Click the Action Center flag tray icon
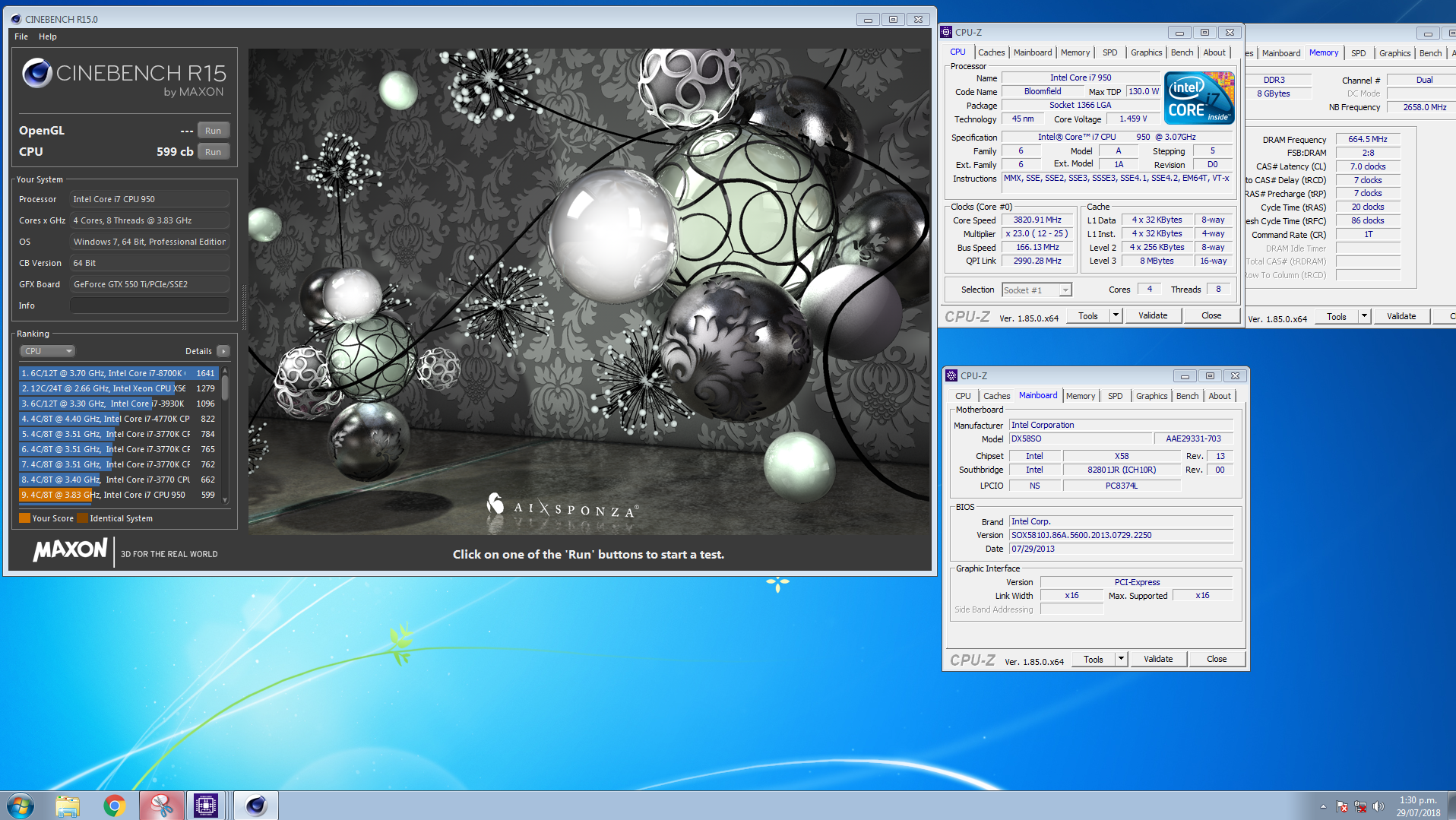Viewport: 1456px width, 820px height. point(1342,806)
